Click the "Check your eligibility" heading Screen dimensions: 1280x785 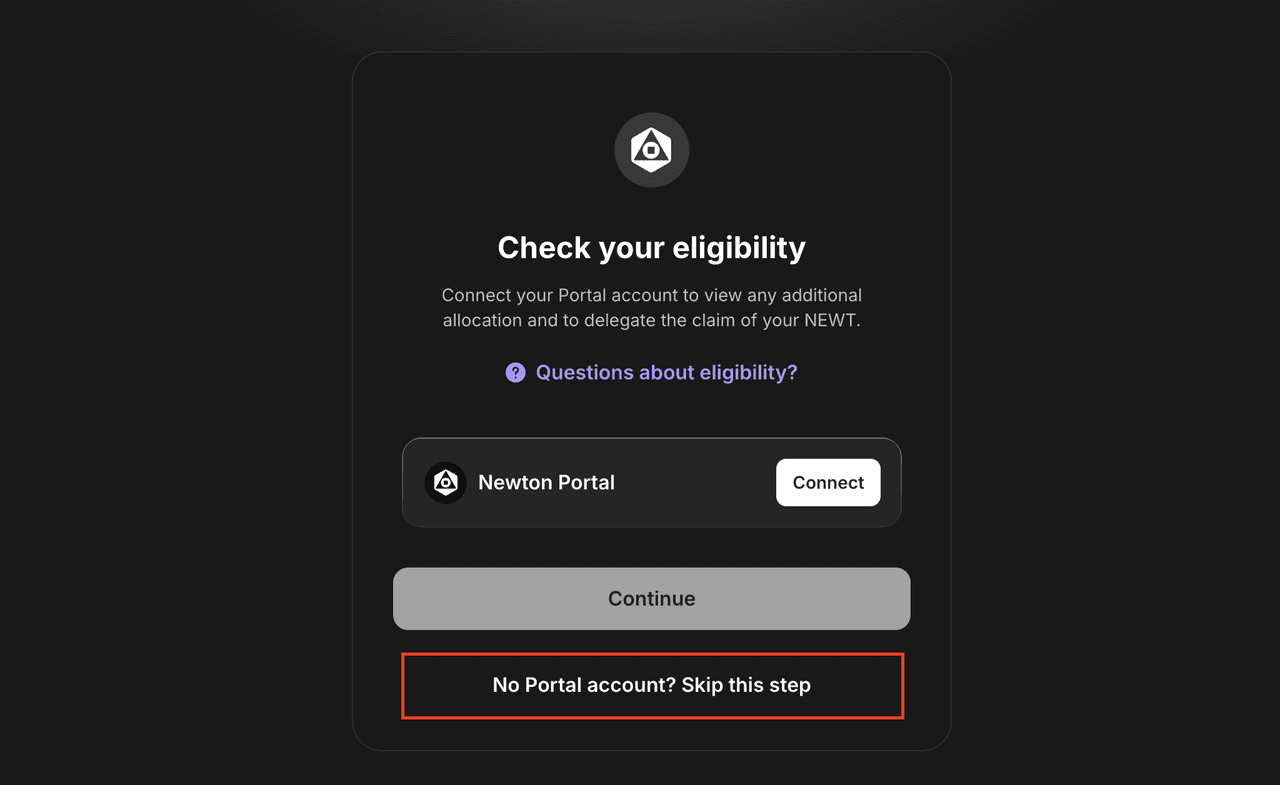tap(651, 247)
